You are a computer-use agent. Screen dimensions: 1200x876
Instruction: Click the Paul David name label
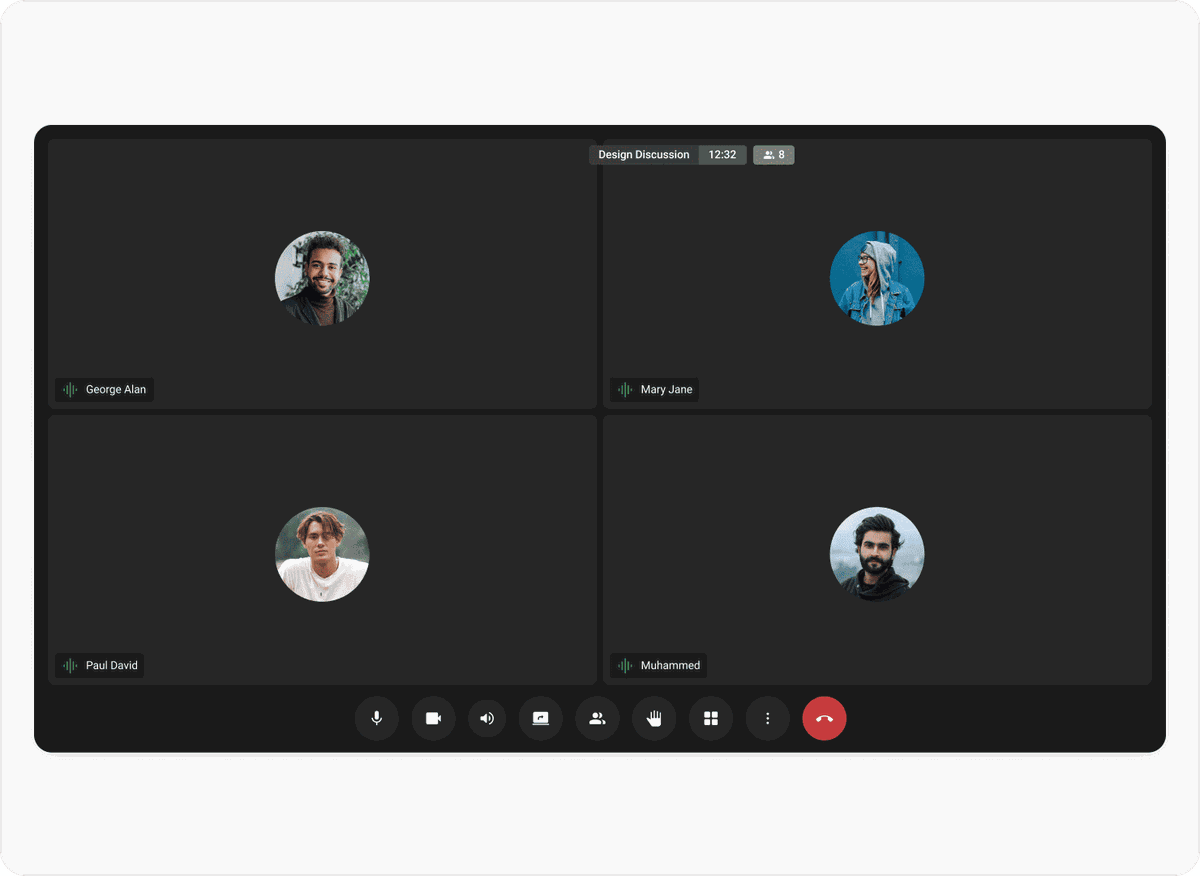[112, 666]
